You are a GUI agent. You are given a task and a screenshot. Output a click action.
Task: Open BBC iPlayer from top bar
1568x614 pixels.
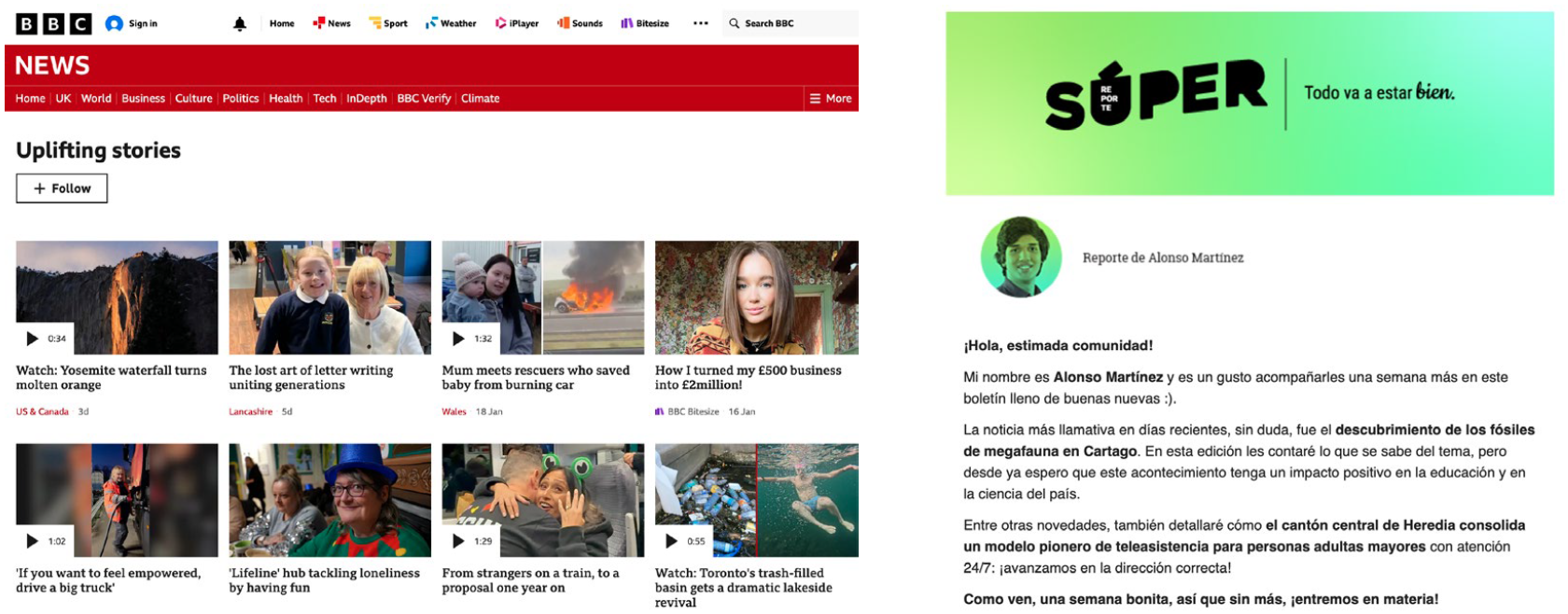[x=516, y=23]
